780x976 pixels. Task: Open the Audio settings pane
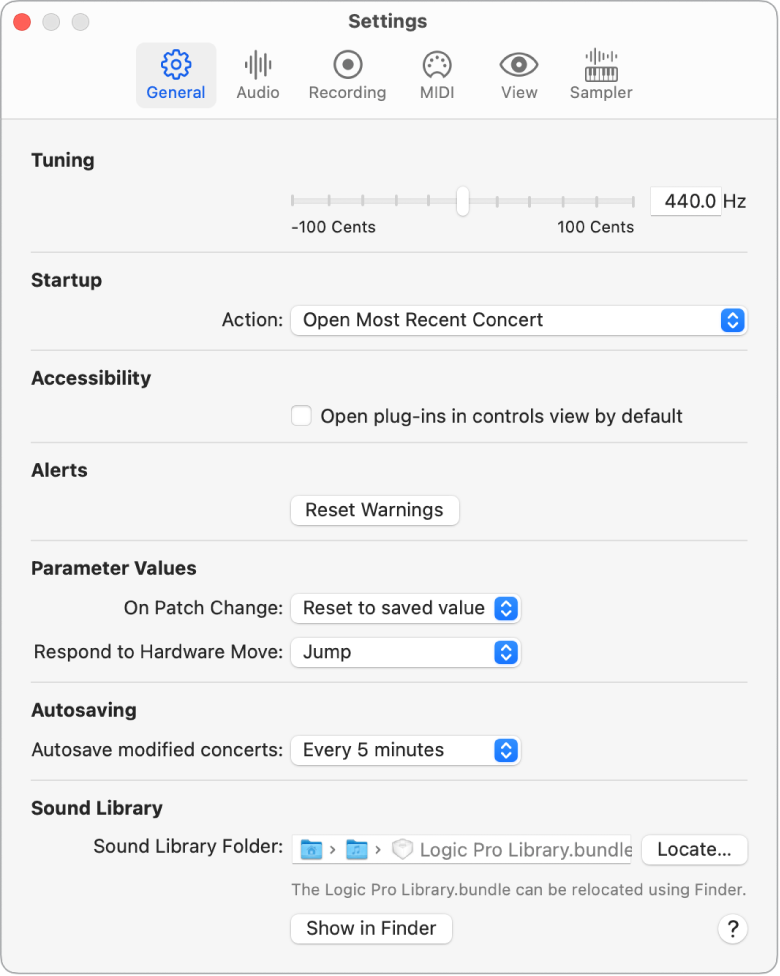[257, 73]
